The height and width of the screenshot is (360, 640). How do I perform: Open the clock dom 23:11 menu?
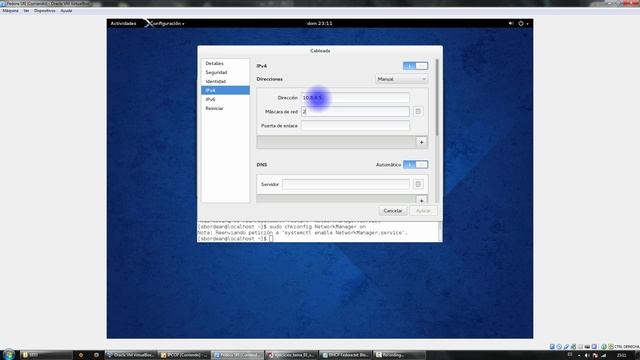(320, 24)
